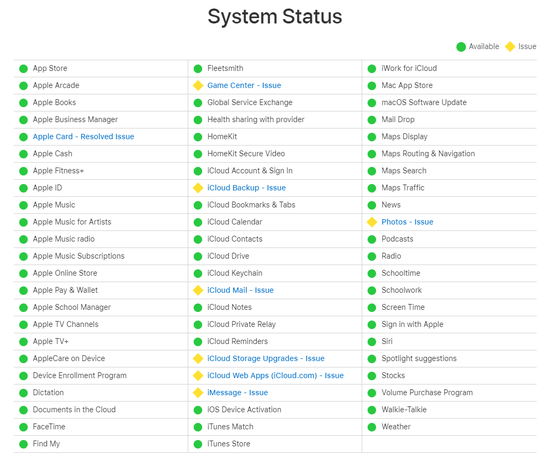Click the yellow diamond beside Photos
This screenshot has height=456, width=550.
point(372,222)
